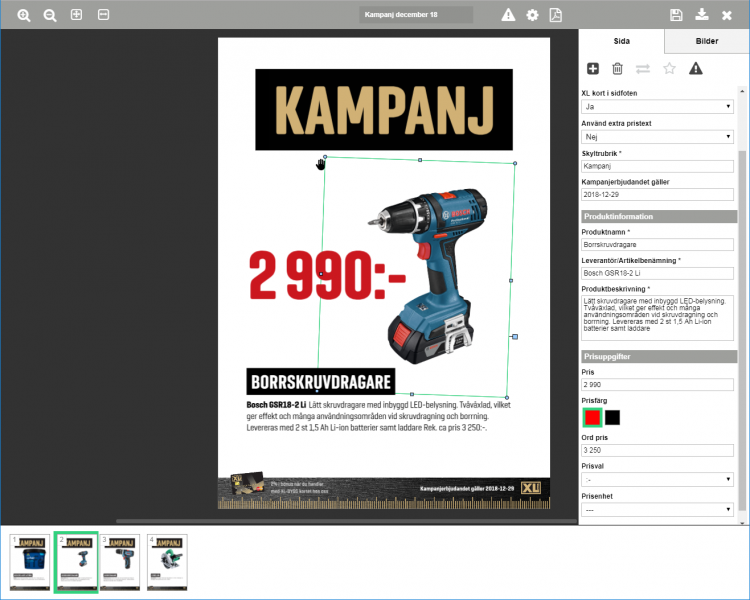Viewport: 750px width, 600px height.
Task: Click the Leverantör/Artikelbenämning input field
Action: click(657, 273)
